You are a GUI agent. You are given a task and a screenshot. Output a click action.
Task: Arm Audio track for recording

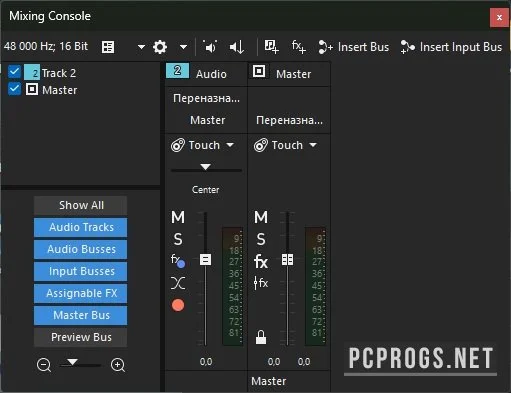[x=178, y=305]
